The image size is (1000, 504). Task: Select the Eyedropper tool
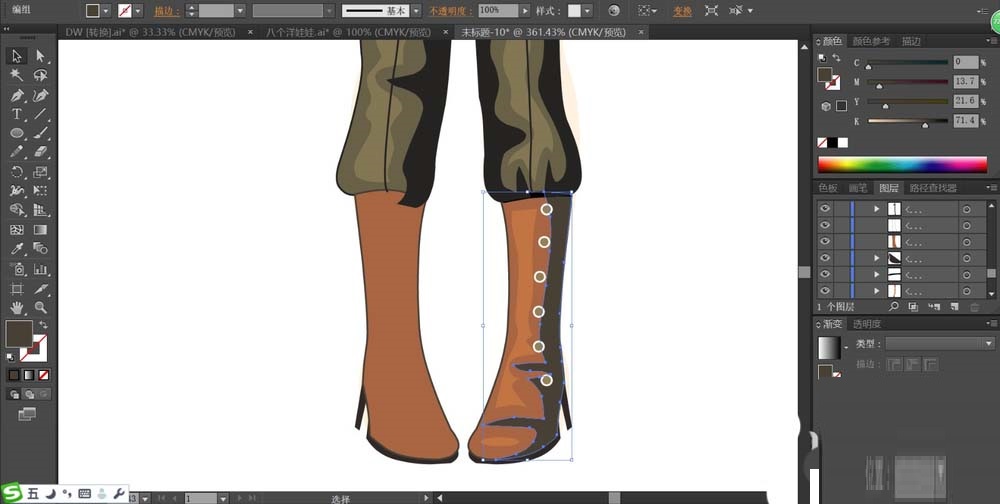[17, 248]
